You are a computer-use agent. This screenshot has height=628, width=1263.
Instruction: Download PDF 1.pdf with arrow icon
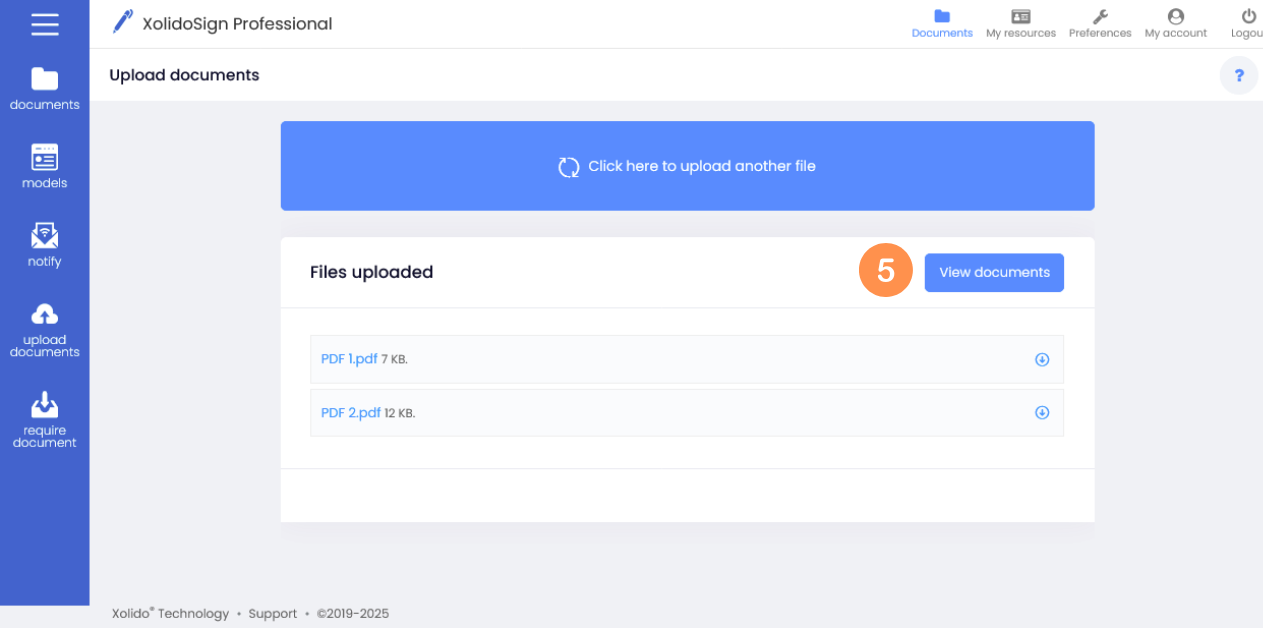pyautogui.click(x=1042, y=359)
